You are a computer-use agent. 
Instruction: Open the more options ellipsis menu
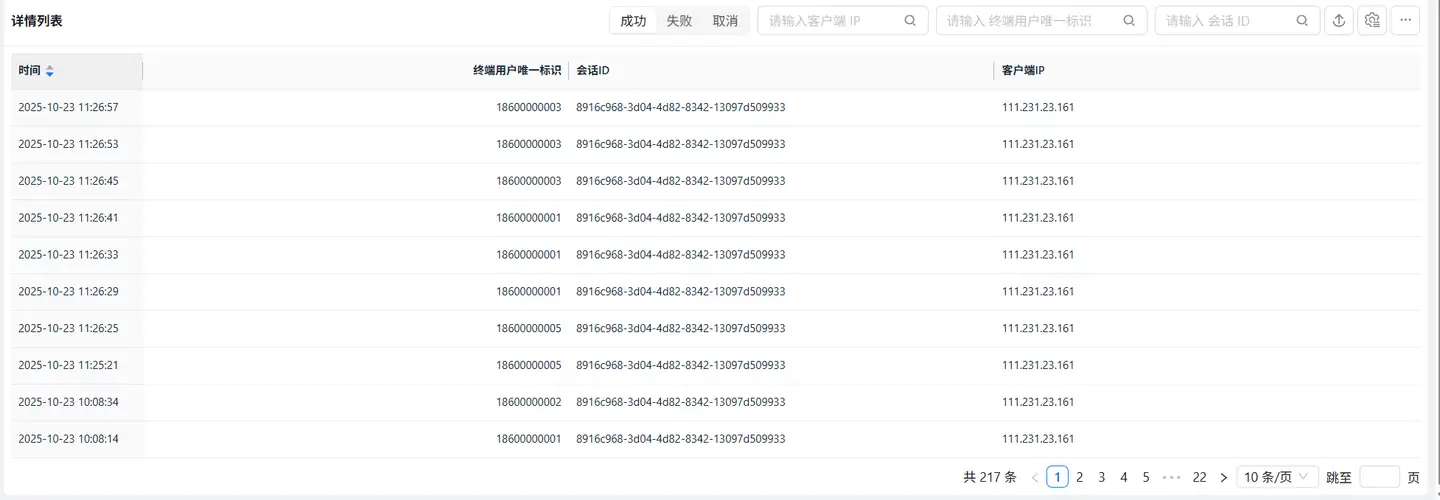1405,21
